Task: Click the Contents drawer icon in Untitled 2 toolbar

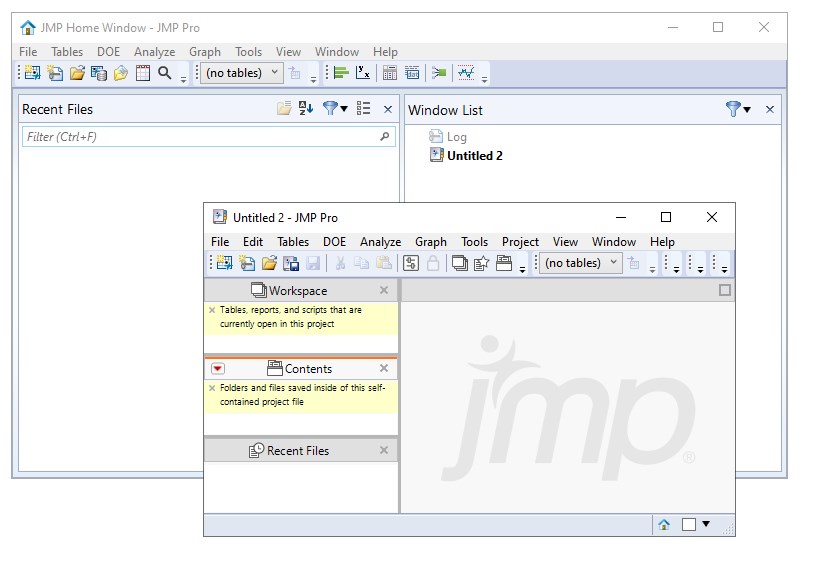Action: 504,263
